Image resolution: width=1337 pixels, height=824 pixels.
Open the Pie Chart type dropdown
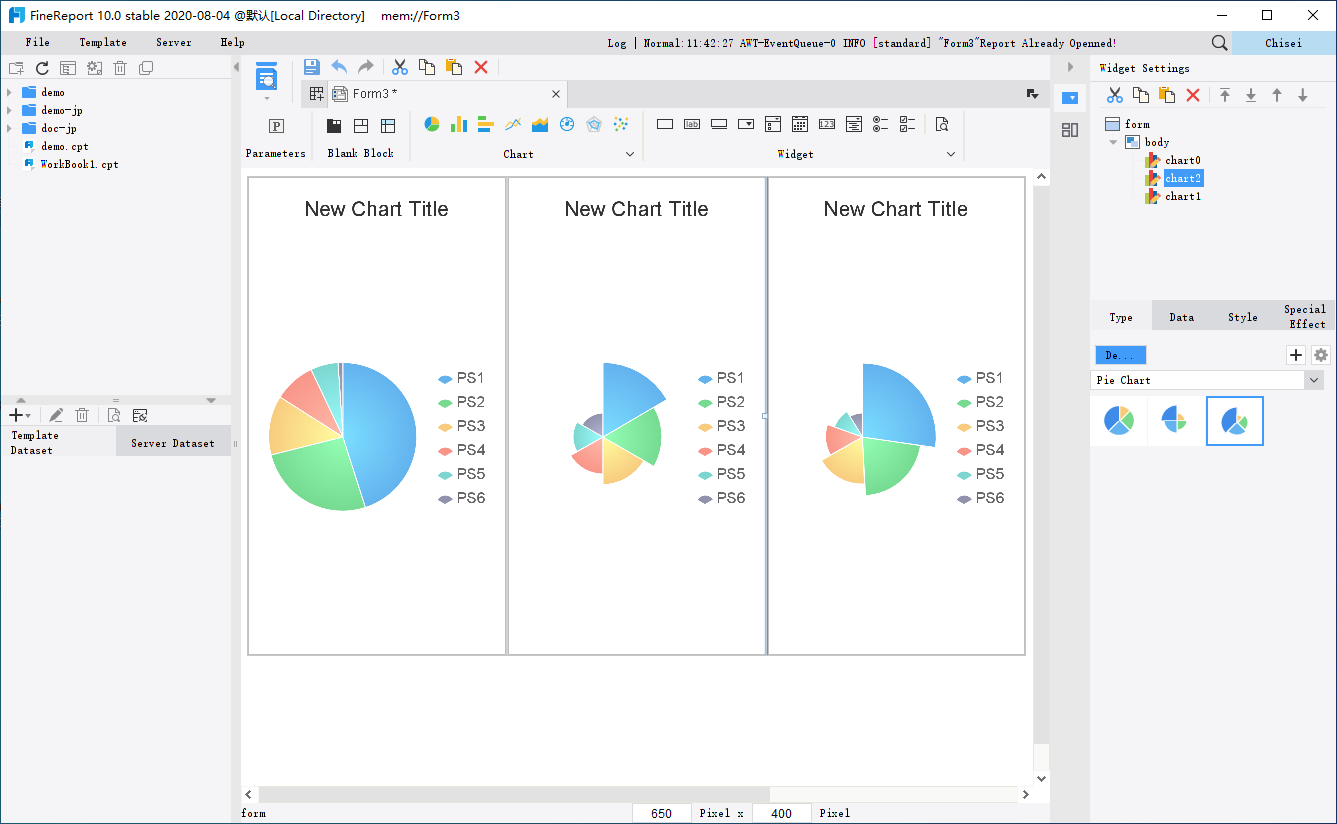(x=1314, y=380)
